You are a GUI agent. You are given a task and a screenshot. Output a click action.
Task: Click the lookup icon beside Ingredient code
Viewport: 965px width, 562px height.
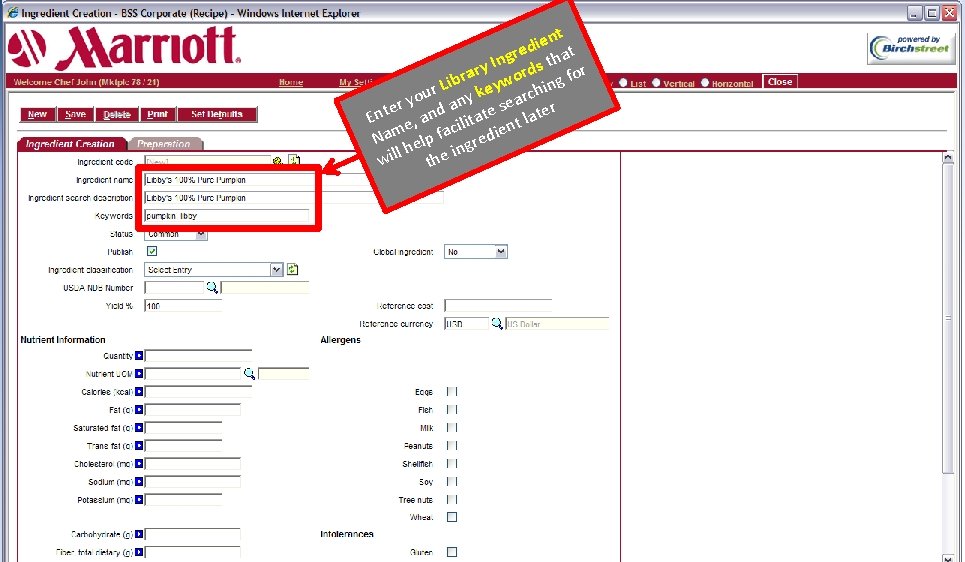click(x=278, y=161)
